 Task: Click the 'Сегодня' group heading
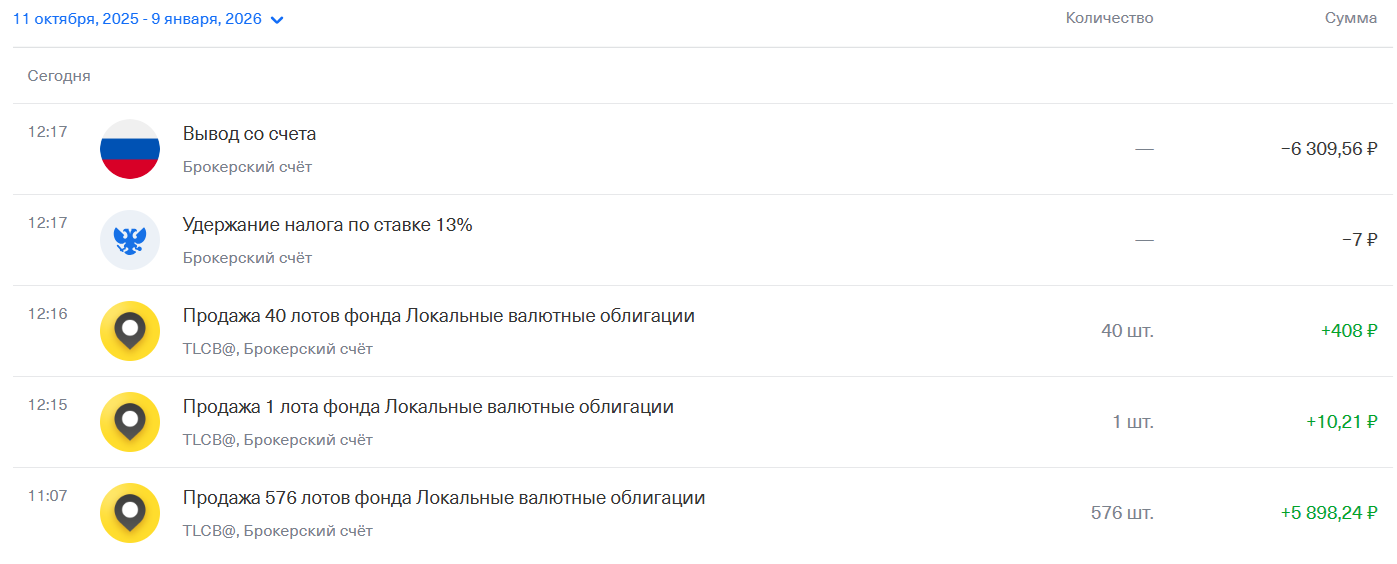pos(59,76)
